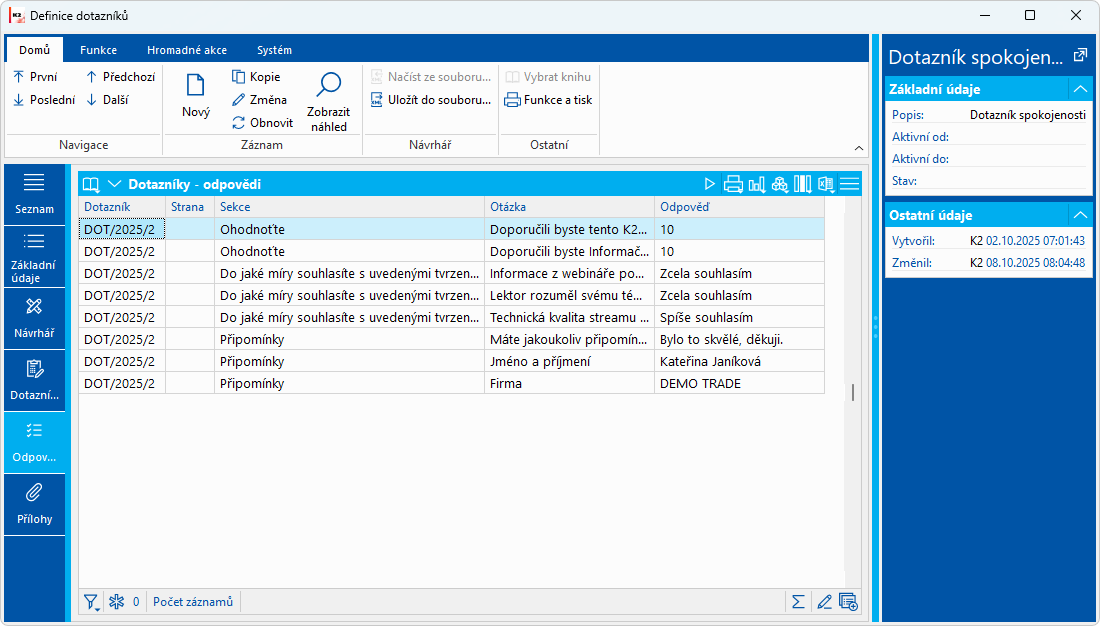The image size is (1100, 626).
Task: Click the Vytvořil timestamp 02.10.2025 07:01:43
Action: point(1035,241)
